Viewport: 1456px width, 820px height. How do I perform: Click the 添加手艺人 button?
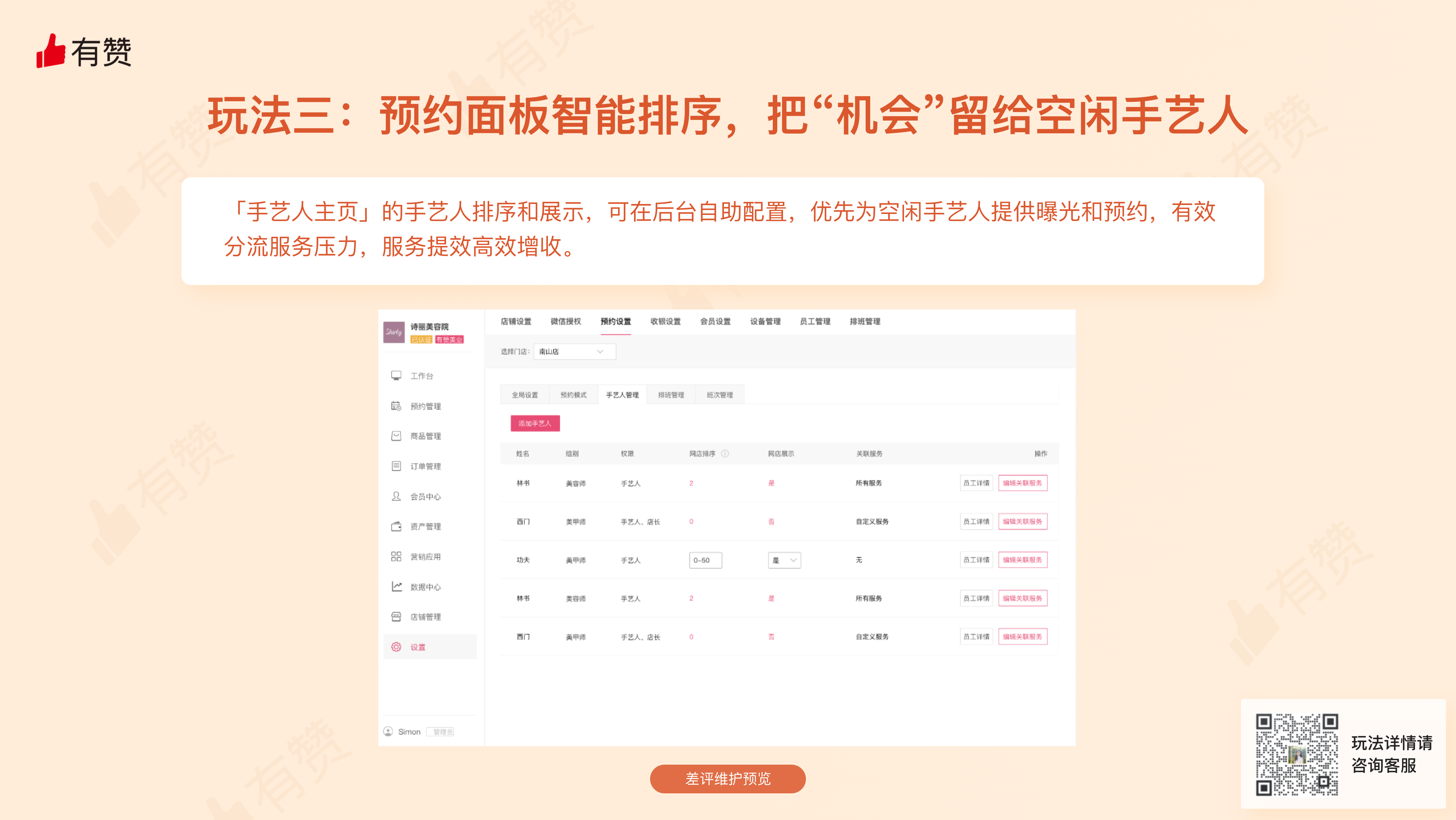pos(535,423)
